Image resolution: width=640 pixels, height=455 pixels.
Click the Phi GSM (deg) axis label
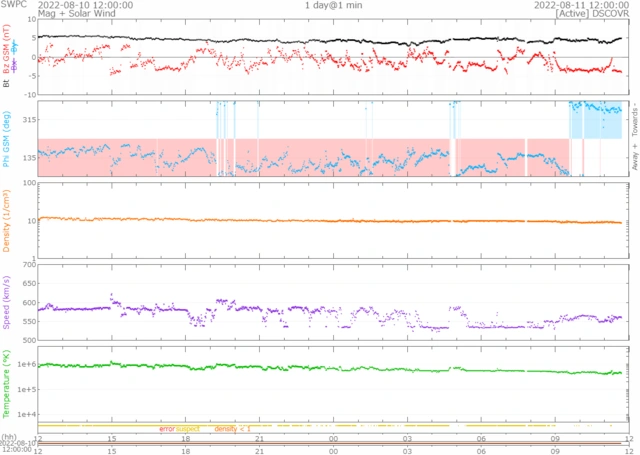[x=7, y=139]
